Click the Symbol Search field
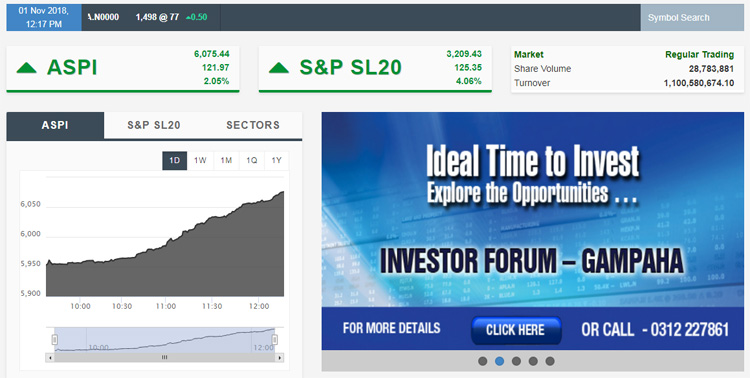This screenshot has height=378, width=750. click(692, 18)
